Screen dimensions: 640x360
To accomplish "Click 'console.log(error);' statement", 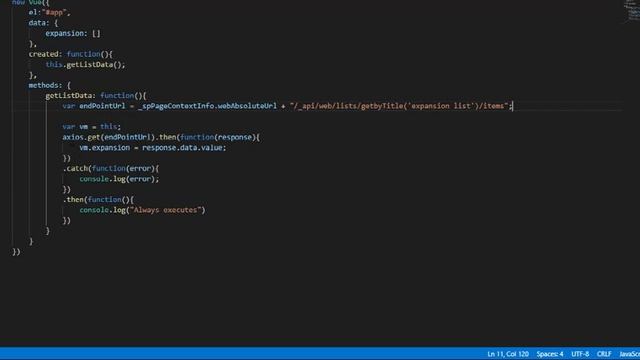I will pyautogui.click(x=119, y=179).
